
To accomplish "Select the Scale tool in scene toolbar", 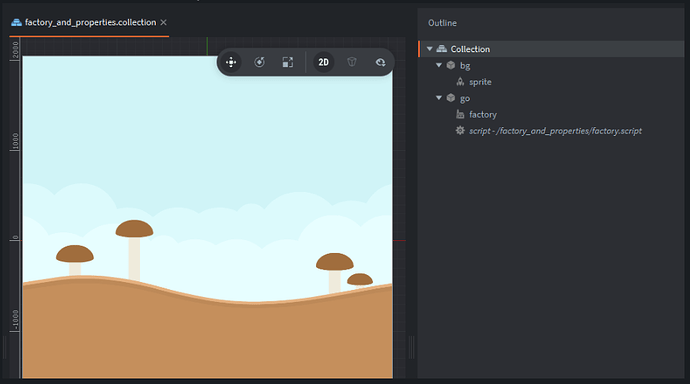I will pyautogui.click(x=288, y=62).
